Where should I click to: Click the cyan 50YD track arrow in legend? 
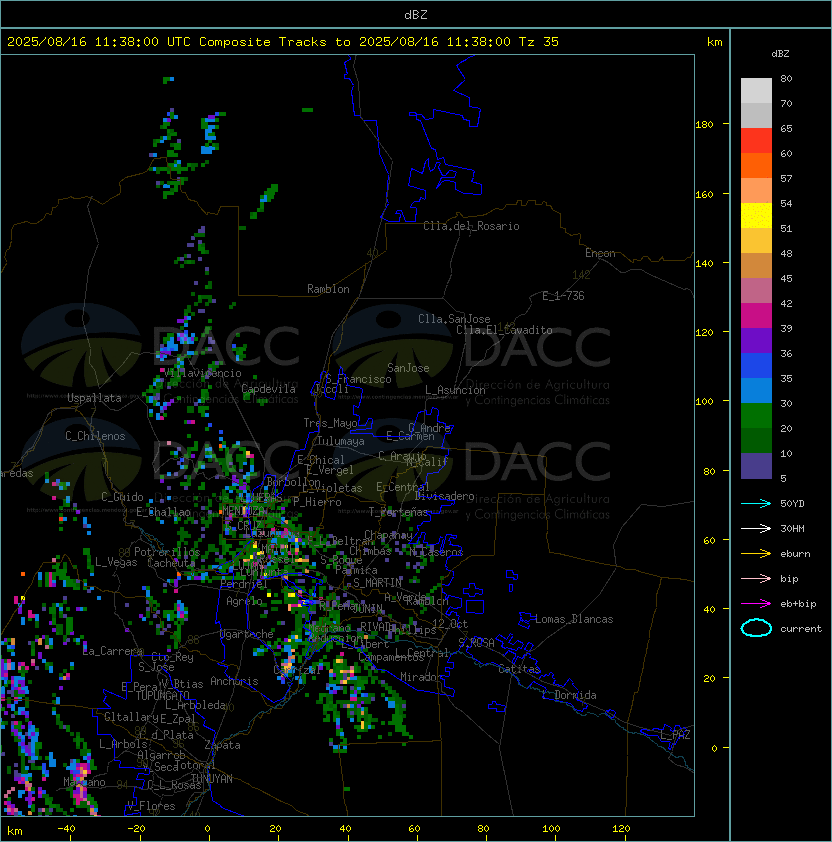(x=756, y=503)
